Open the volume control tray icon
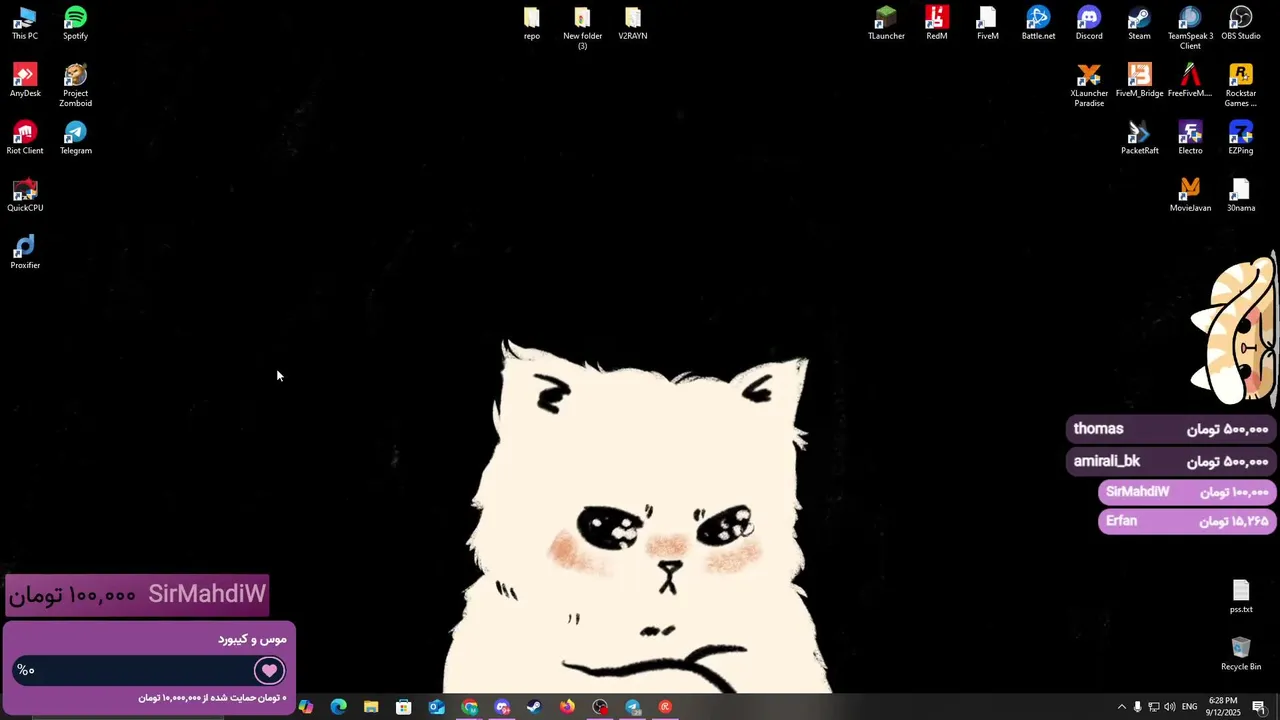1280x720 pixels. (x=1169, y=707)
